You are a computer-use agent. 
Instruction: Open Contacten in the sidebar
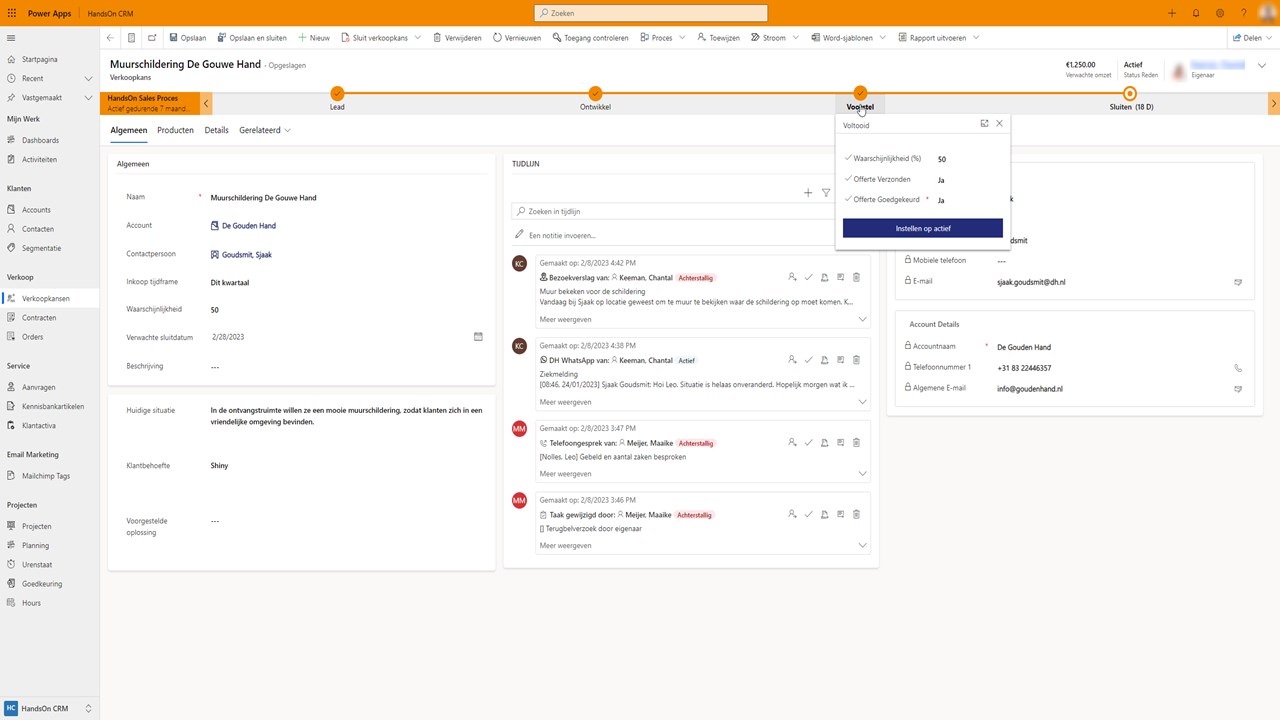pos(38,229)
